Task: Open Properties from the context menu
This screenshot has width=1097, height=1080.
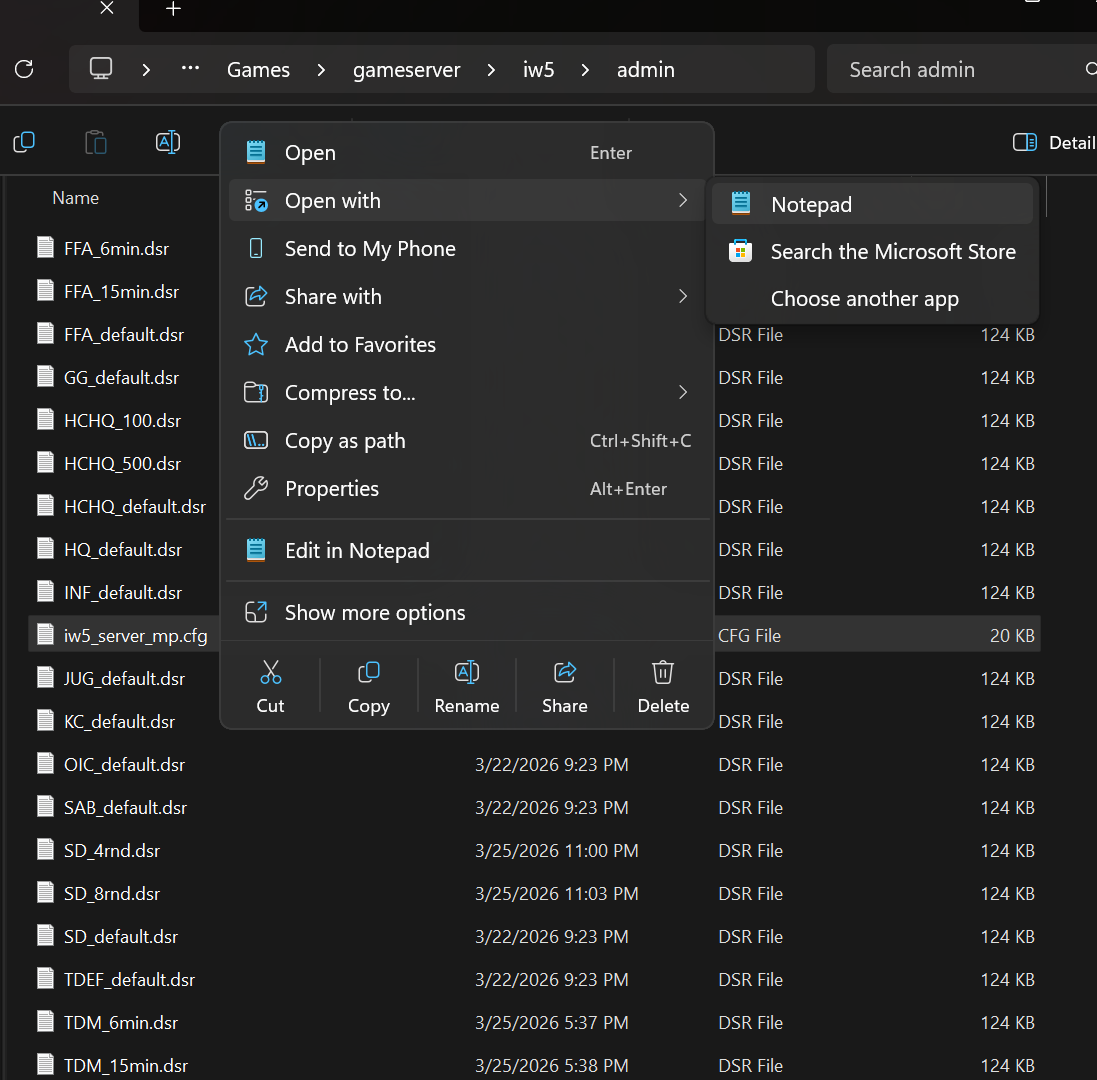Action: 467,488
